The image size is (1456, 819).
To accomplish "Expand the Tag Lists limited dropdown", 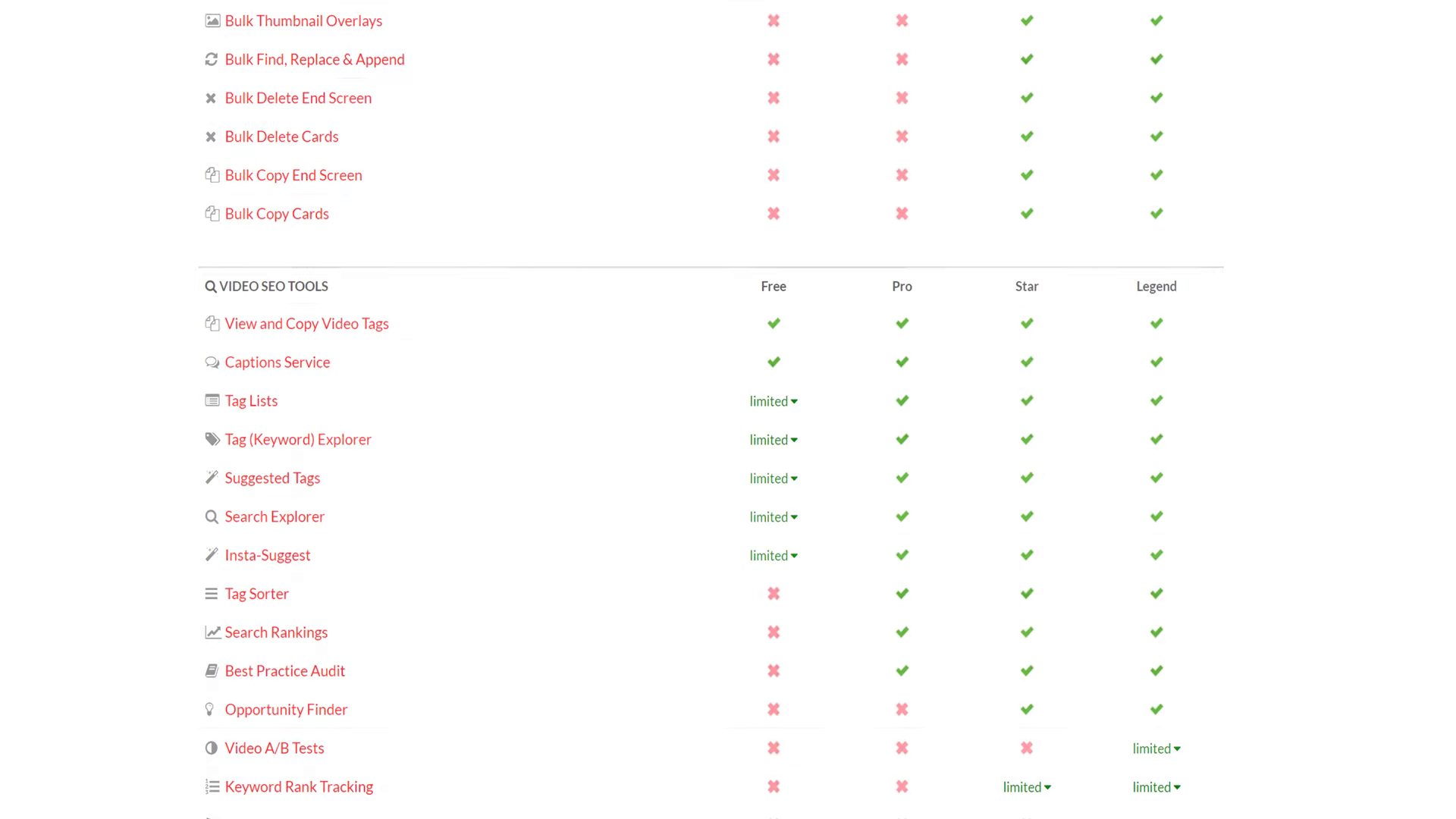I will [773, 401].
